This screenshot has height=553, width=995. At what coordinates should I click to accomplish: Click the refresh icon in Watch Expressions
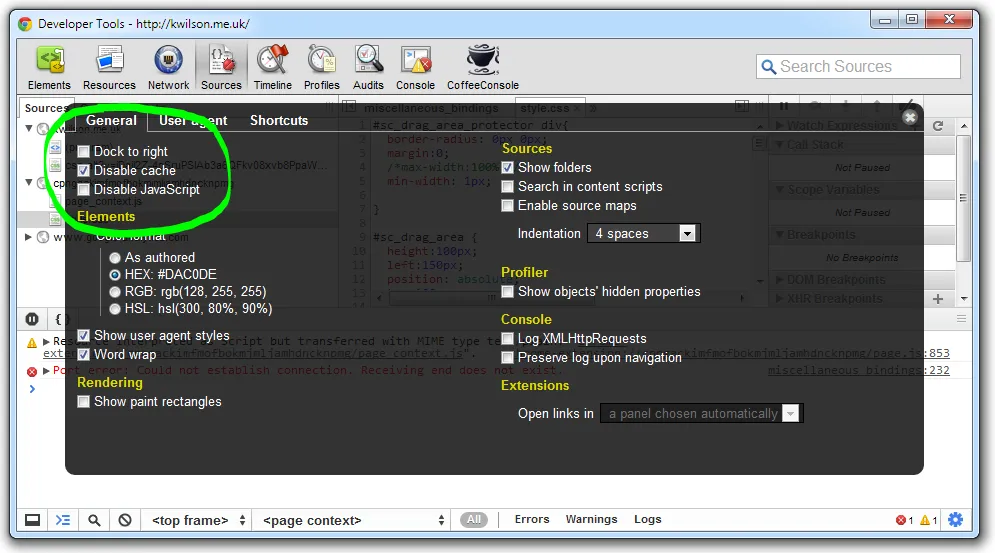(938, 126)
